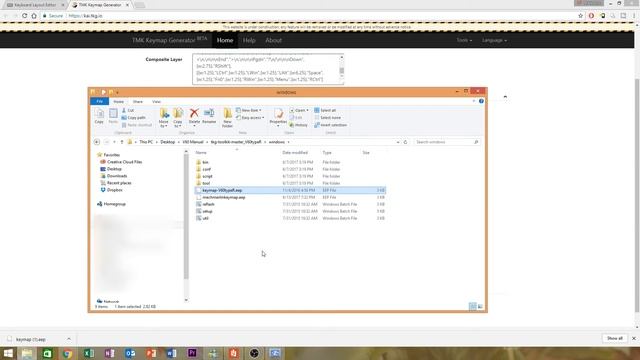Click the This PC breadcrumb in the address bar
Screen dimensions: 640x360
[x=146, y=142]
